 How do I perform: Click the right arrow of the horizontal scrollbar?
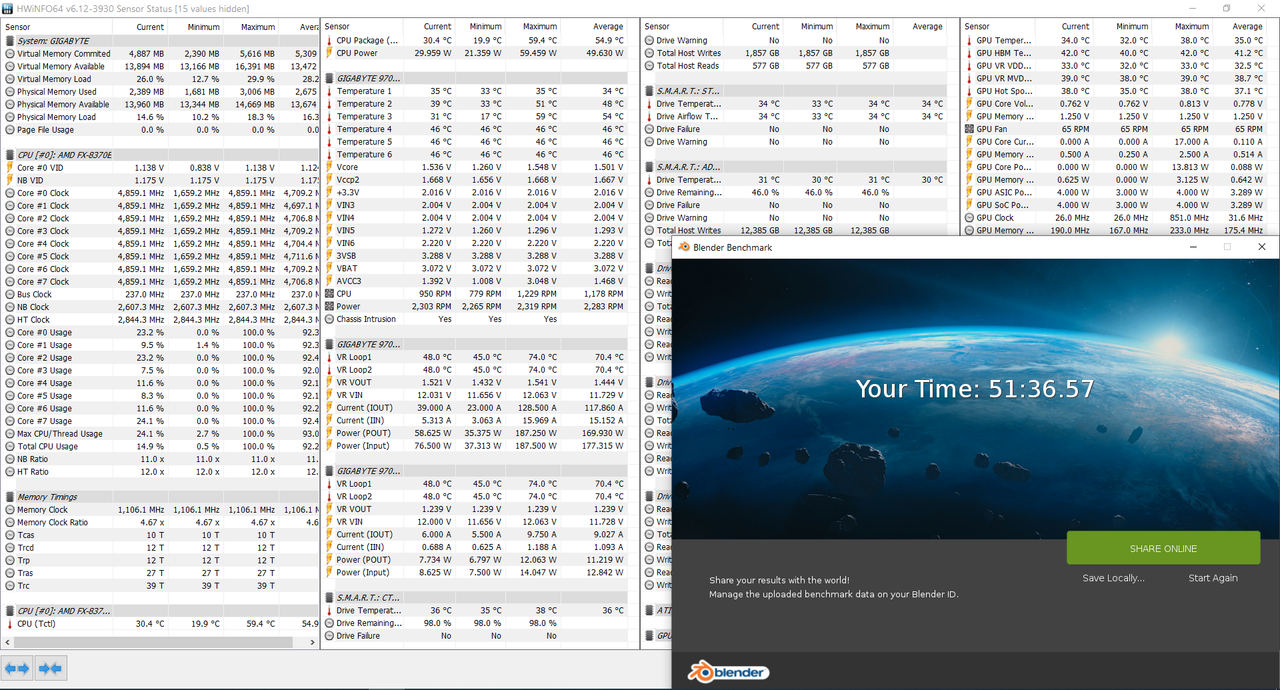coord(313,643)
